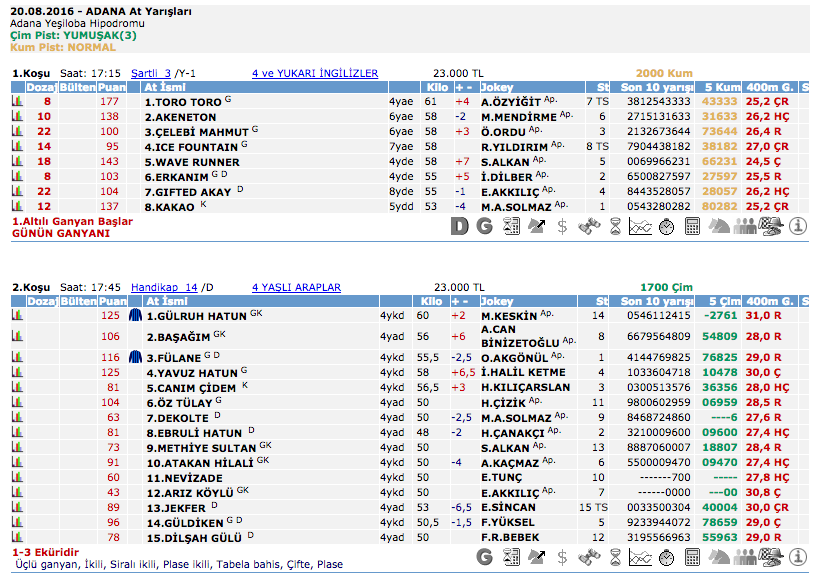Screen dimensions: 826x583
Task: Sort race 1 by Puan column header
Action: pos(112,87)
